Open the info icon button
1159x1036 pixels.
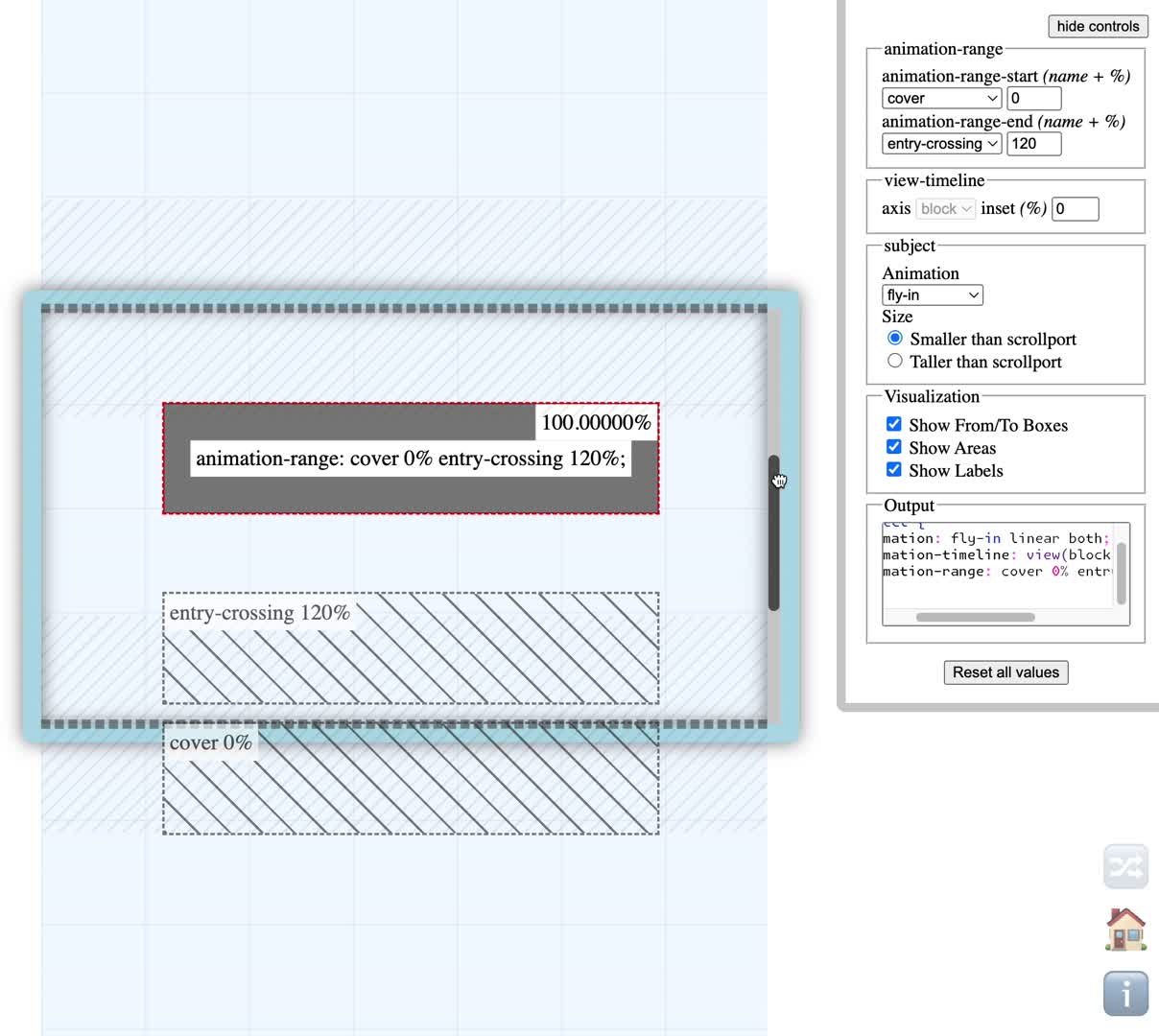tap(1125, 993)
